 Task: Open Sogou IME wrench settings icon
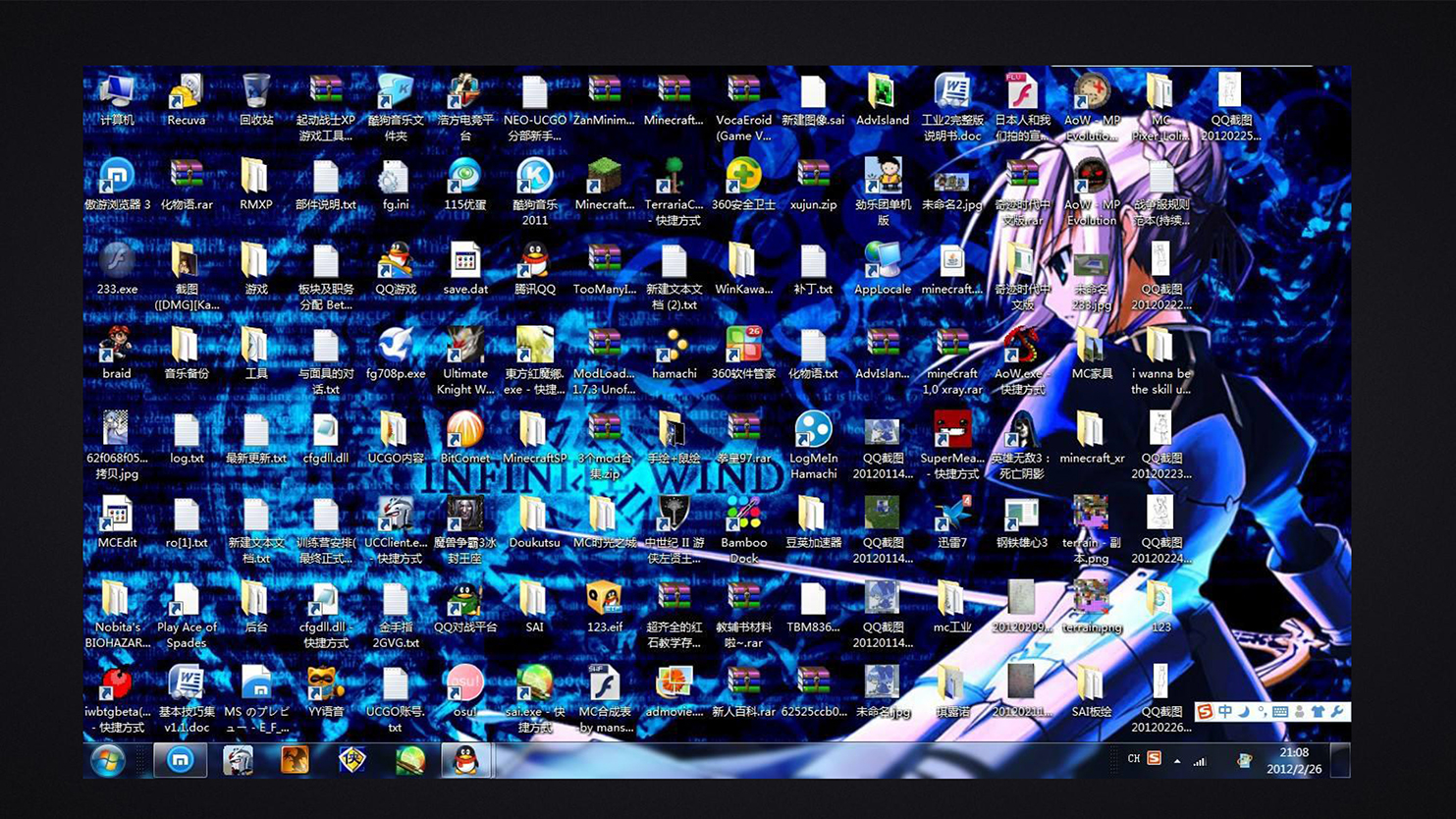click(1336, 711)
